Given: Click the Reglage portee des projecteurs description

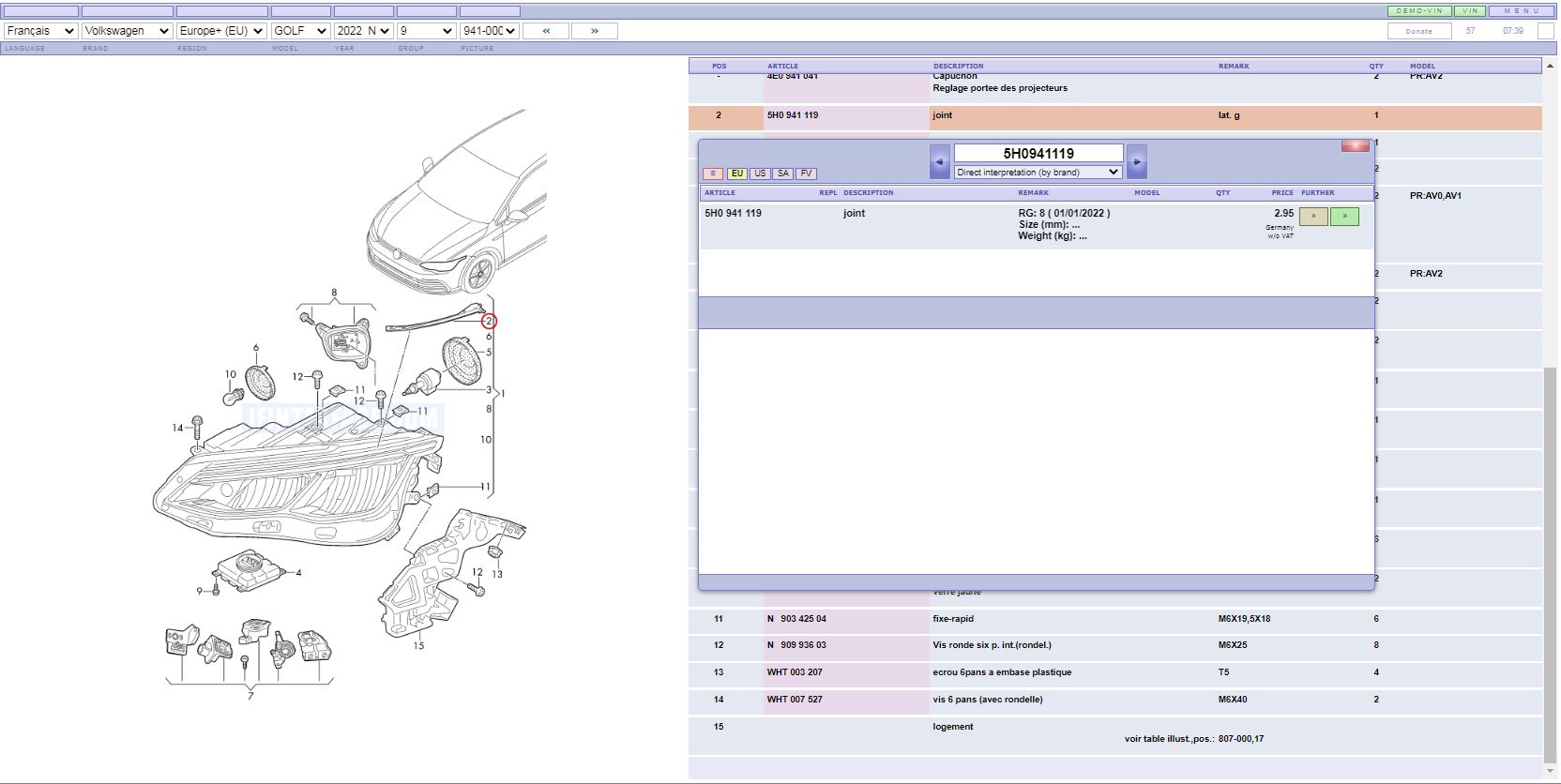Looking at the screenshot, I should 1000,88.
